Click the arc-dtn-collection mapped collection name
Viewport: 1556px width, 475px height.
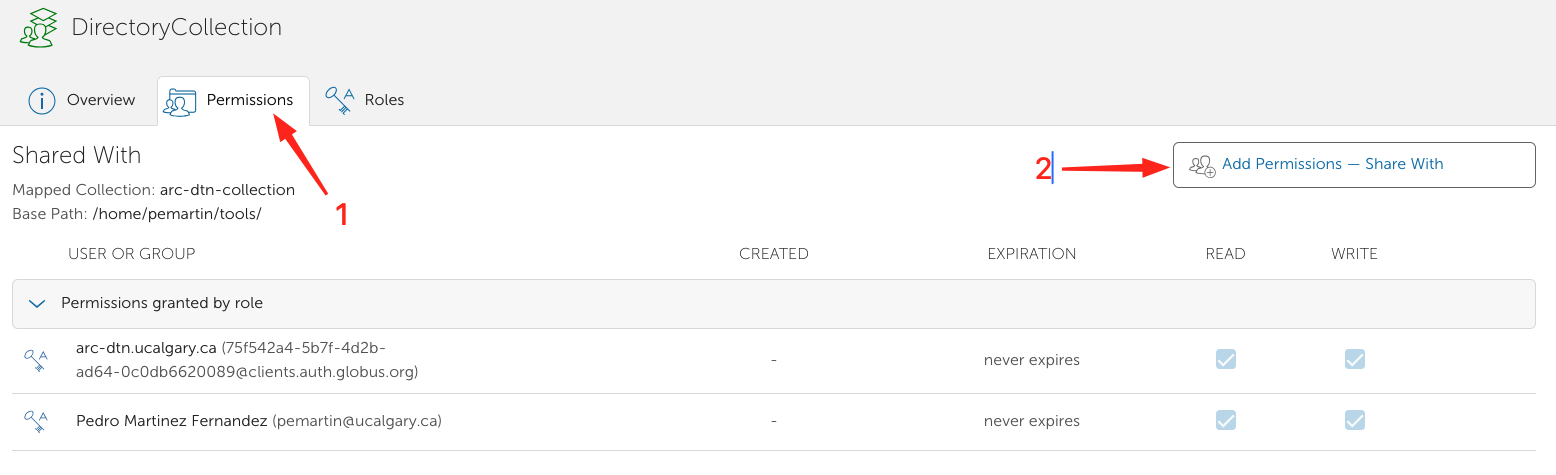click(x=227, y=190)
